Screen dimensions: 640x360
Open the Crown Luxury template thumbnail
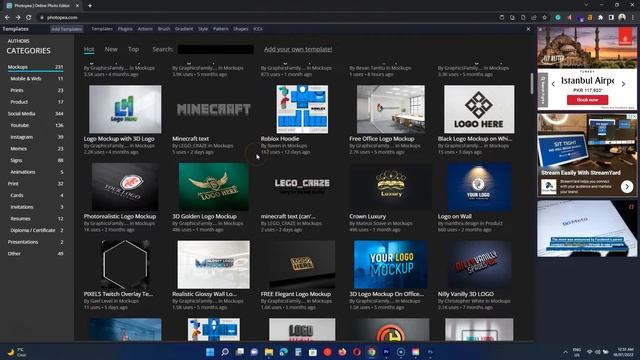point(391,187)
